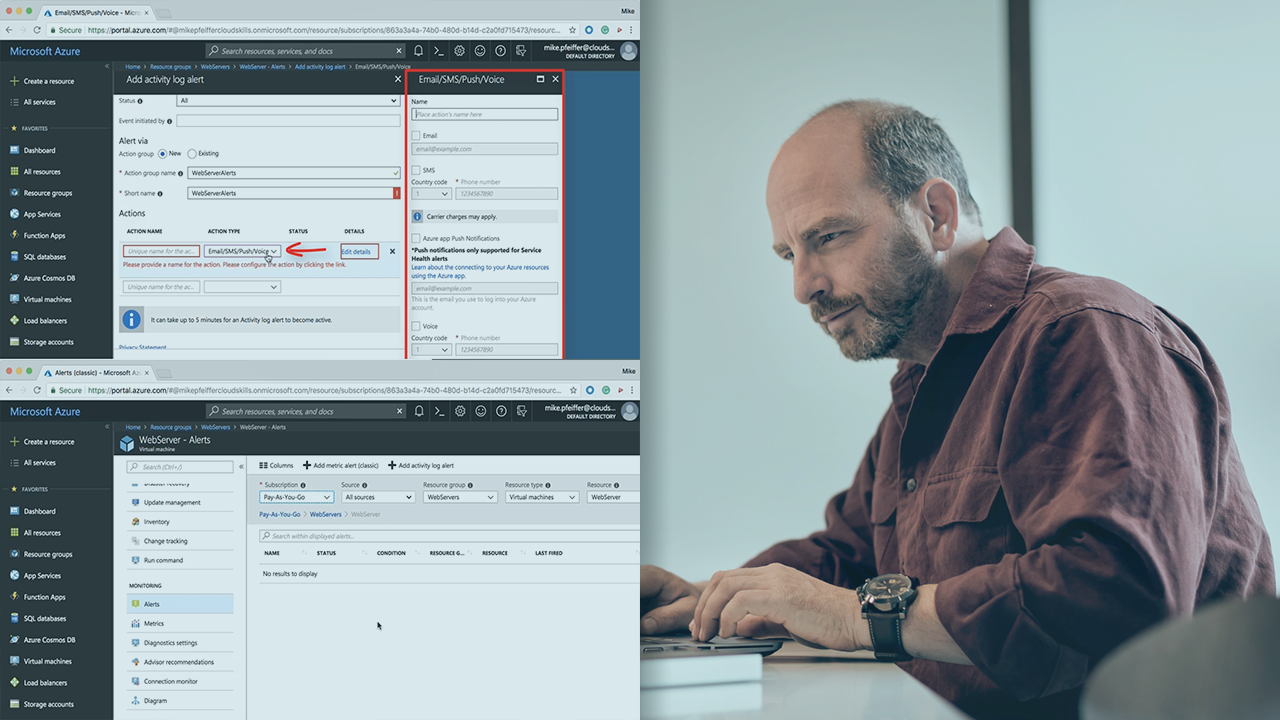Enable the Email checkbox
The width and height of the screenshot is (1280, 720).
point(416,136)
